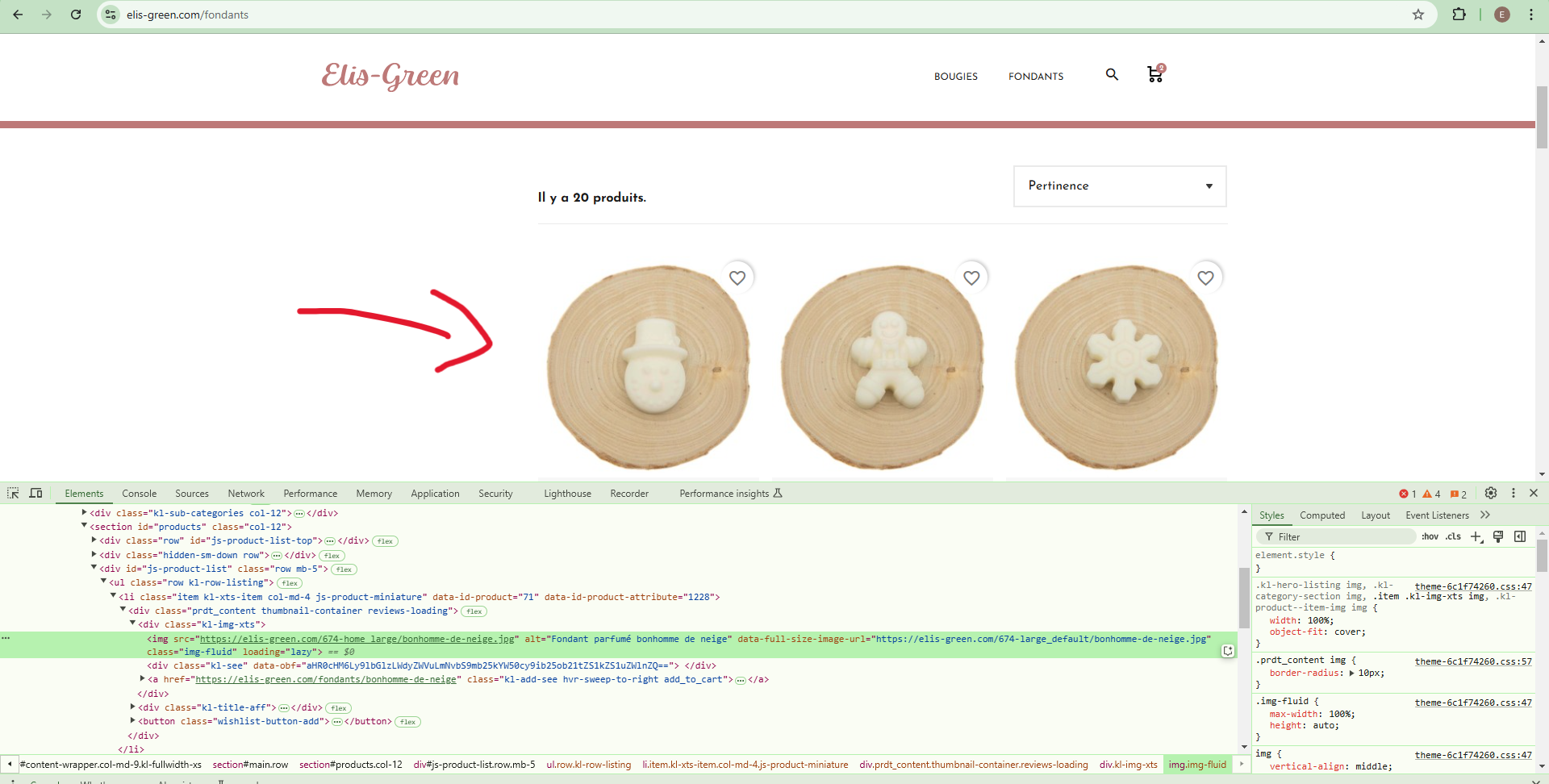Focus the Styles Filter input field

pos(1336,536)
